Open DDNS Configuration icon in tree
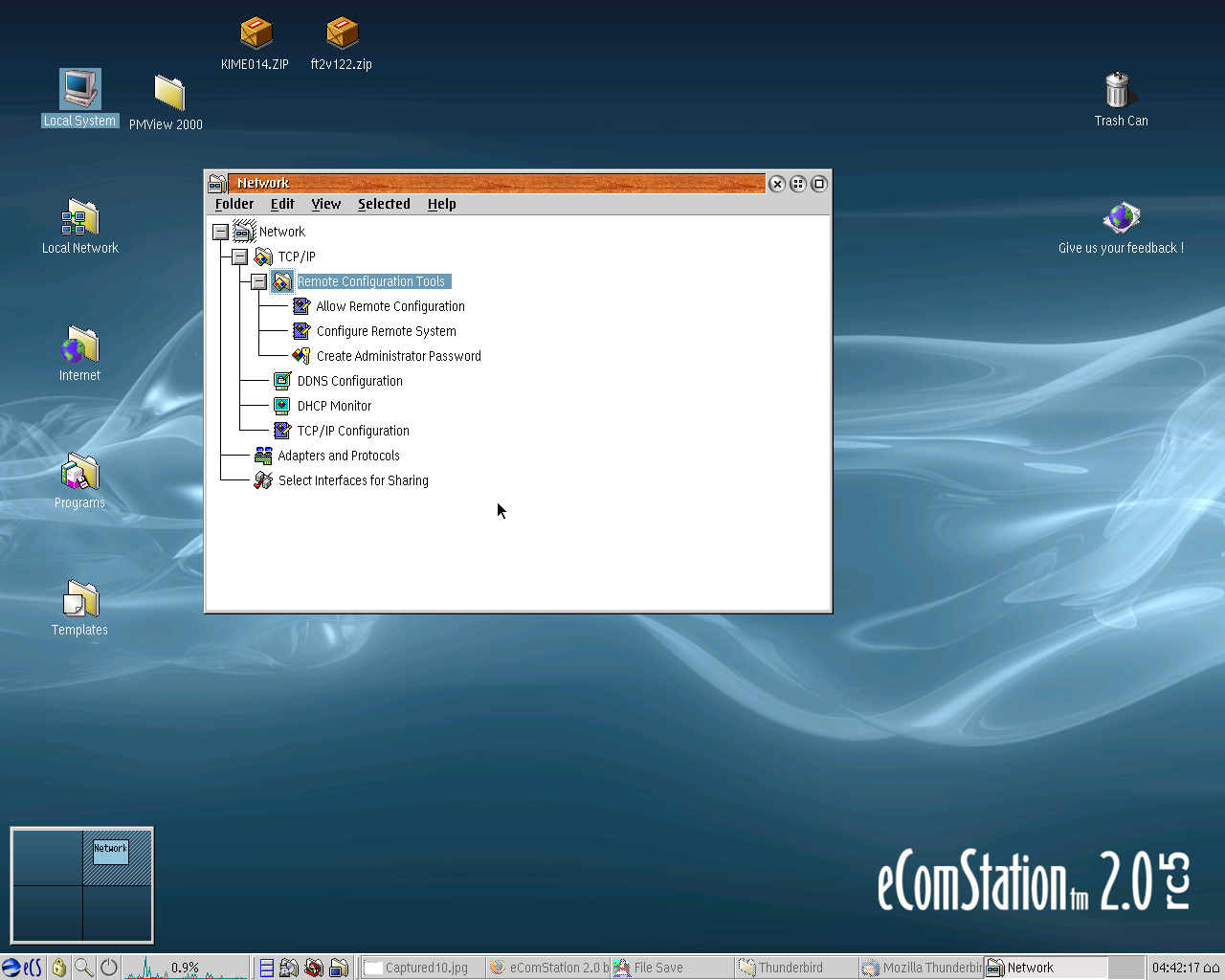Image resolution: width=1225 pixels, height=980 pixels. tap(281, 381)
